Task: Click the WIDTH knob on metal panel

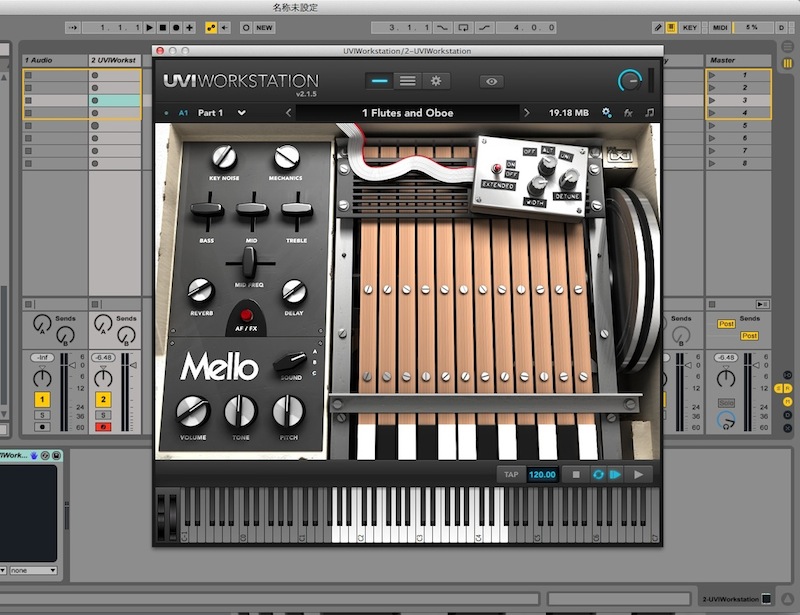Action: tap(537, 185)
